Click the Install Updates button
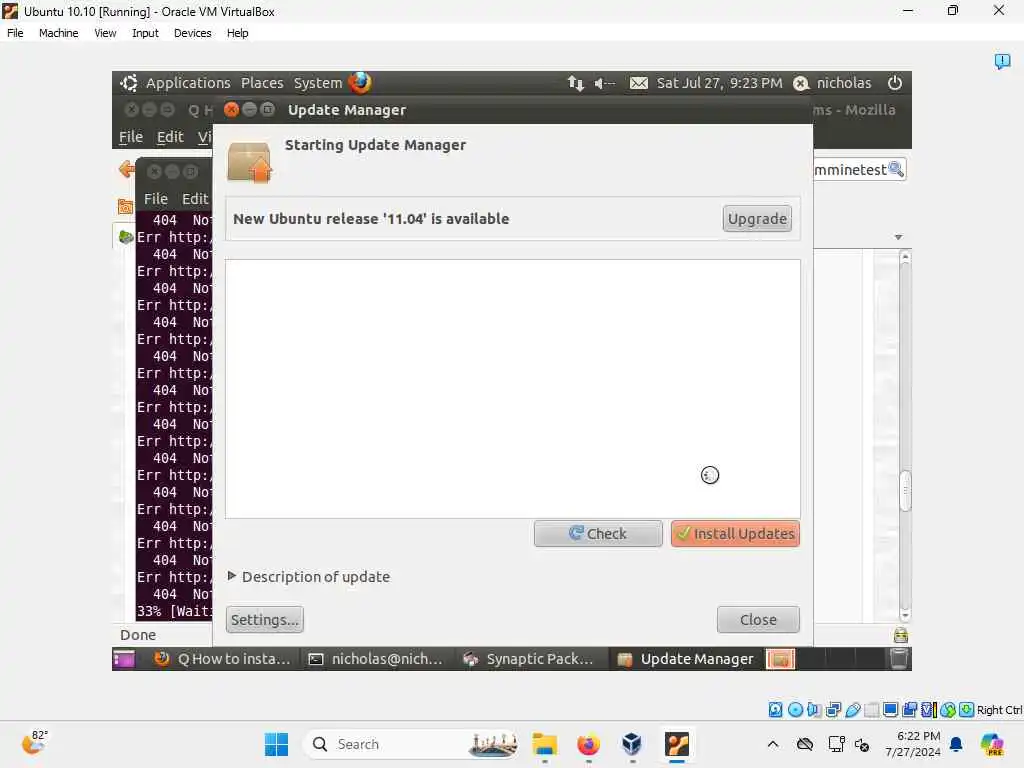The width and height of the screenshot is (1024, 768). coord(735,534)
